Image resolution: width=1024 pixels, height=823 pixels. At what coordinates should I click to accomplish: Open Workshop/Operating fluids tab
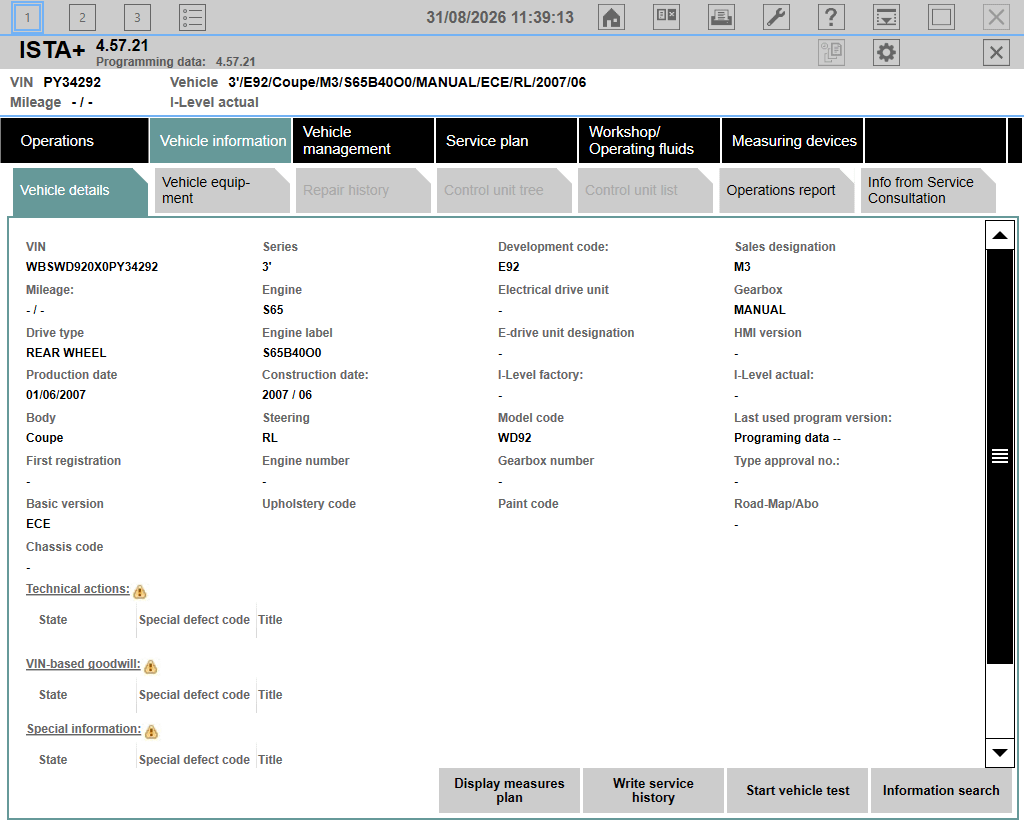coord(649,140)
